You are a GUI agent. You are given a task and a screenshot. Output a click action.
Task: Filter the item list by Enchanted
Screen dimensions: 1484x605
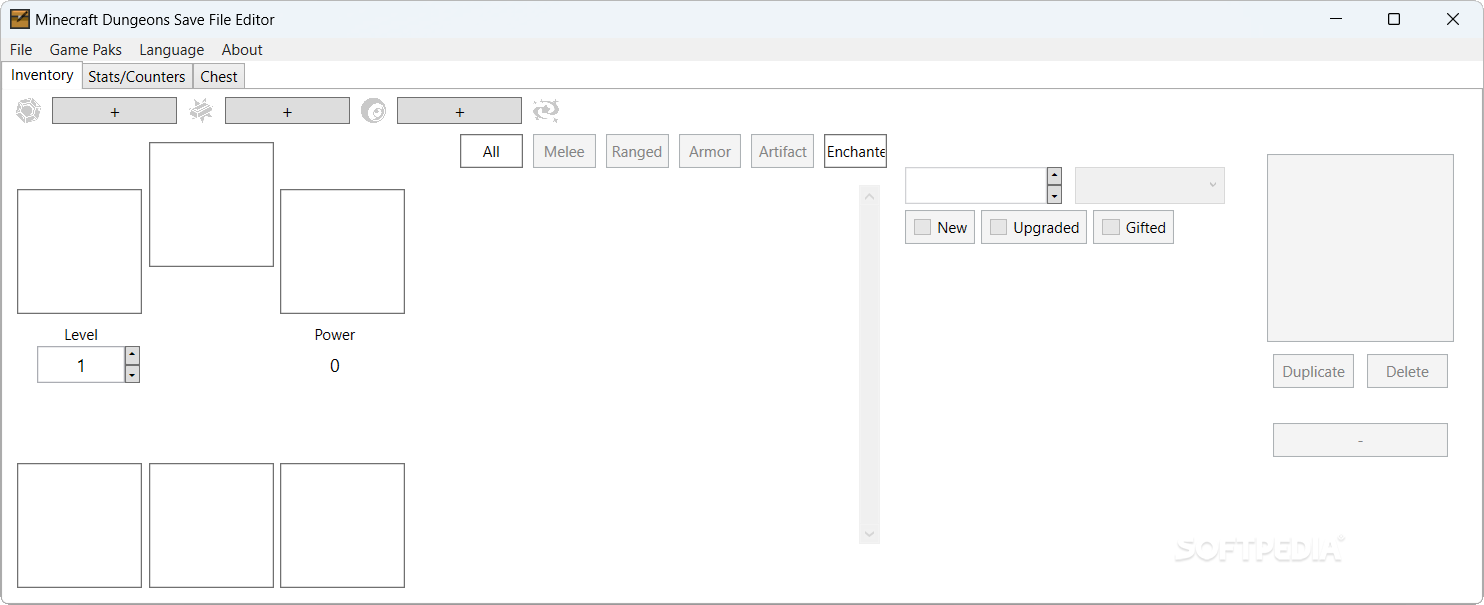click(x=855, y=151)
